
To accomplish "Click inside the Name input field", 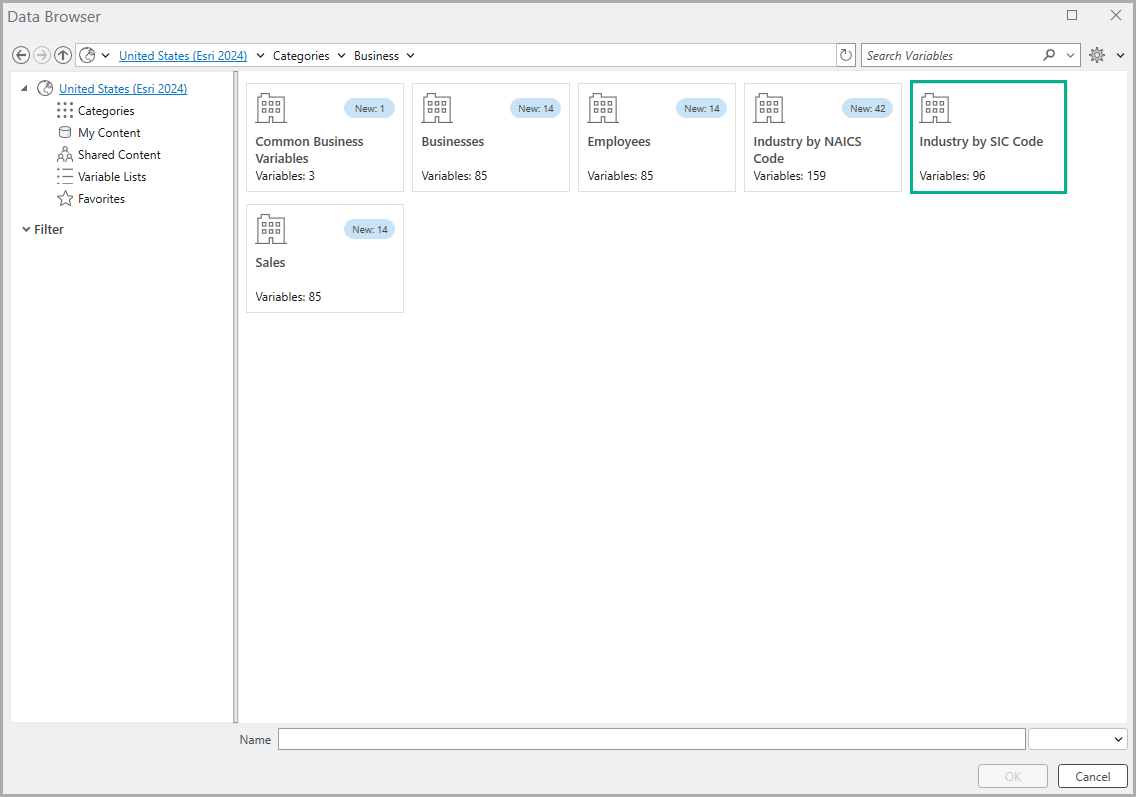I will coord(650,738).
